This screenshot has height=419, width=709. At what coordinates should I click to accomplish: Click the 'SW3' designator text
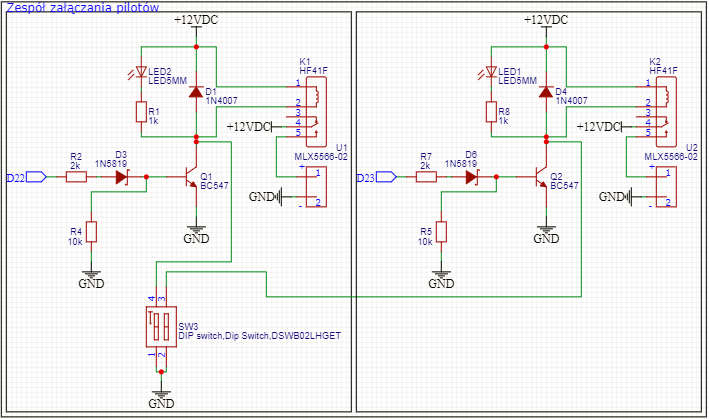[x=188, y=326]
